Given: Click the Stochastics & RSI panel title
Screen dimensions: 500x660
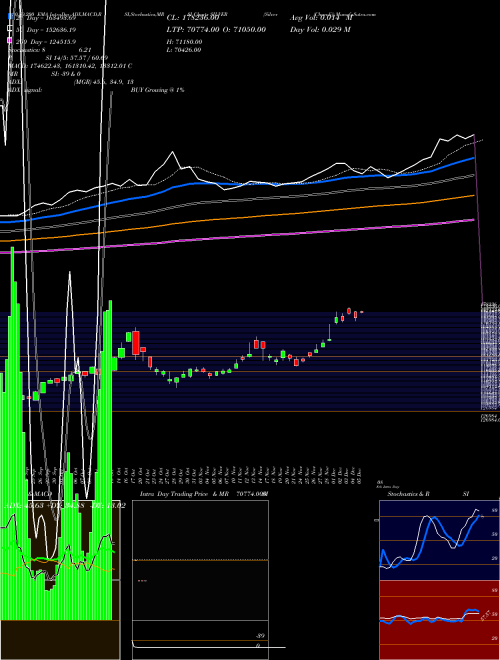Looking at the screenshot, I should [x=428, y=494].
